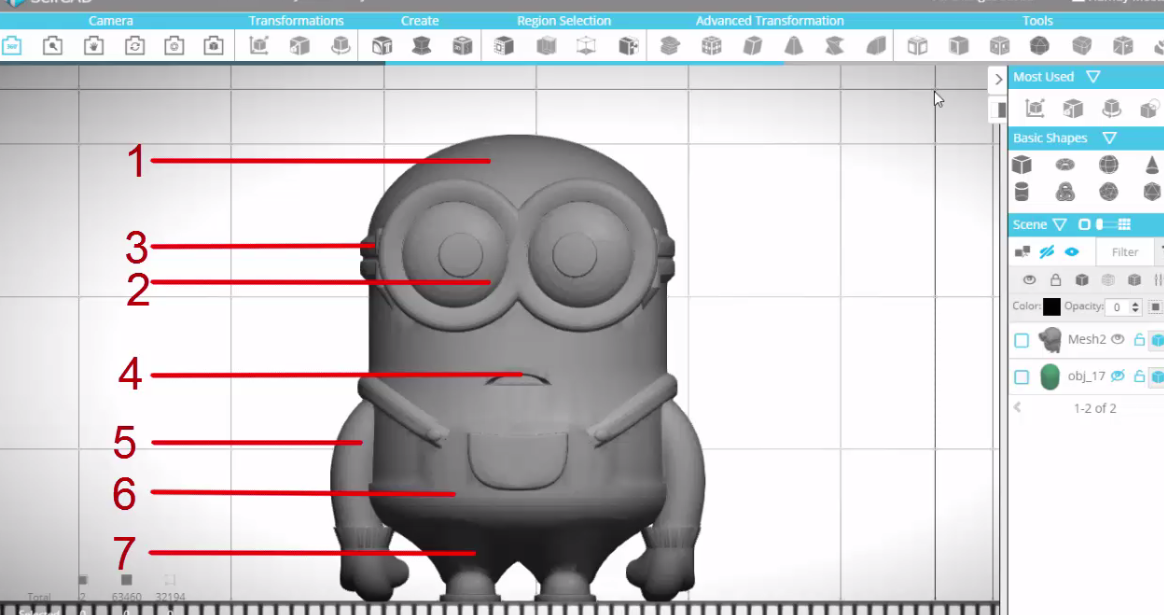Select the Taper tool (tapered pyramid icon)
Image resolution: width=1164 pixels, height=615 pixels.
794,46
